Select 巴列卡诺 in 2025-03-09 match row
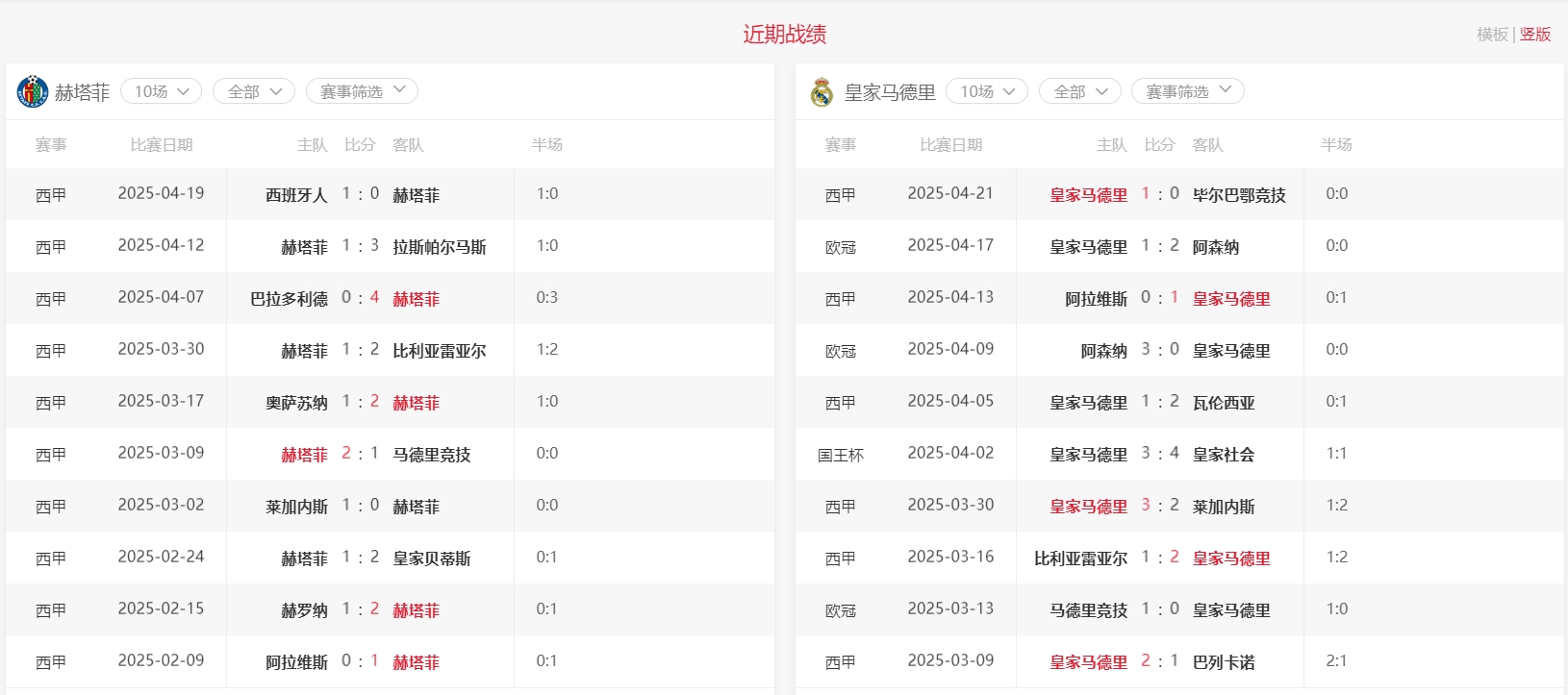The image size is (1568, 695). tap(1224, 662)
